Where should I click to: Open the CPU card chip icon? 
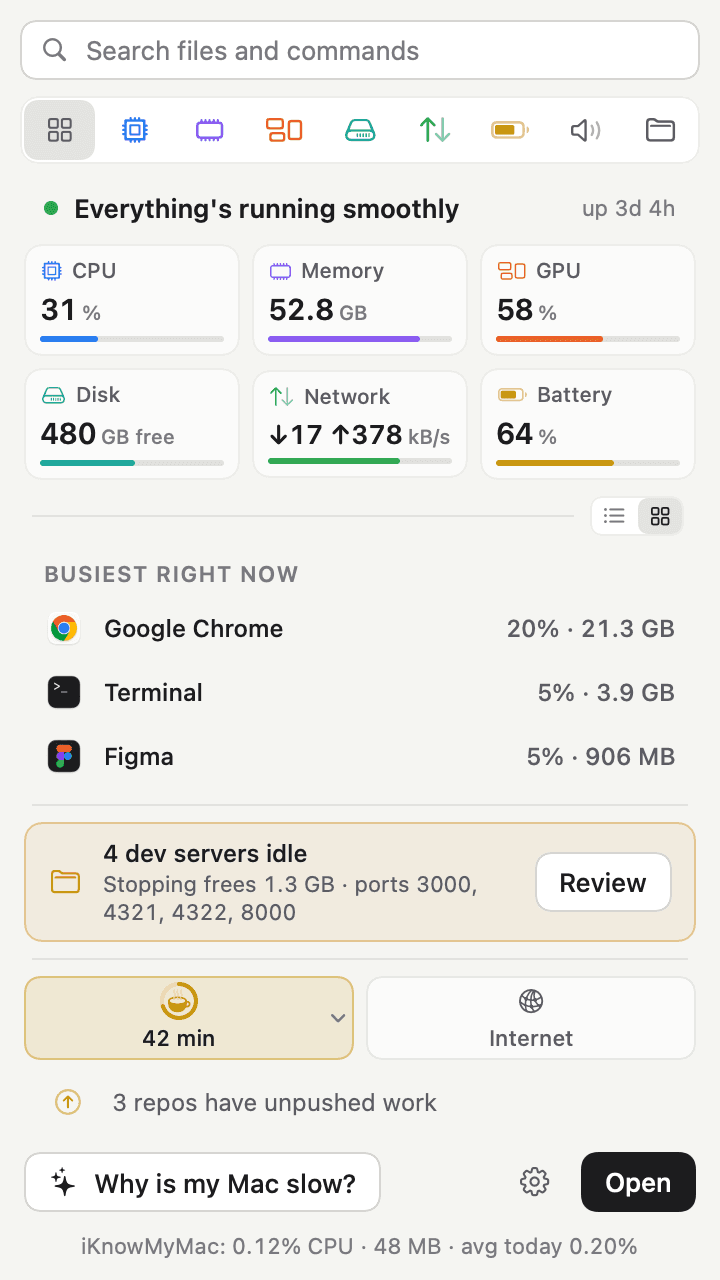pos(51,271)
